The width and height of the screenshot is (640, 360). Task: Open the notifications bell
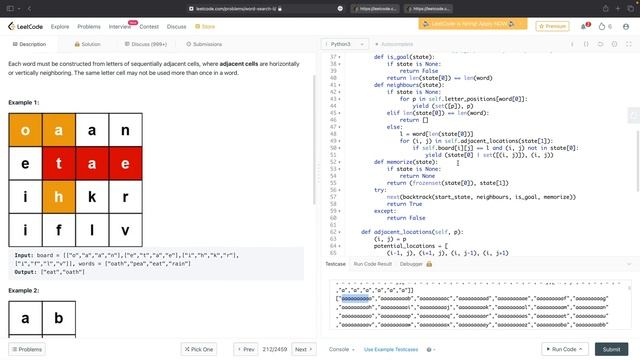pos(584,26)
